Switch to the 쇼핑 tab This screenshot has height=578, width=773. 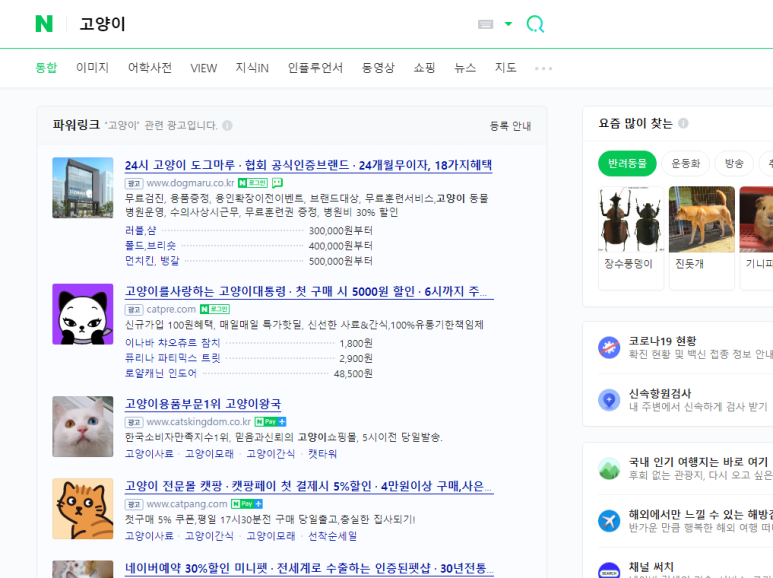pyautogui.click(x=424, y=68)
